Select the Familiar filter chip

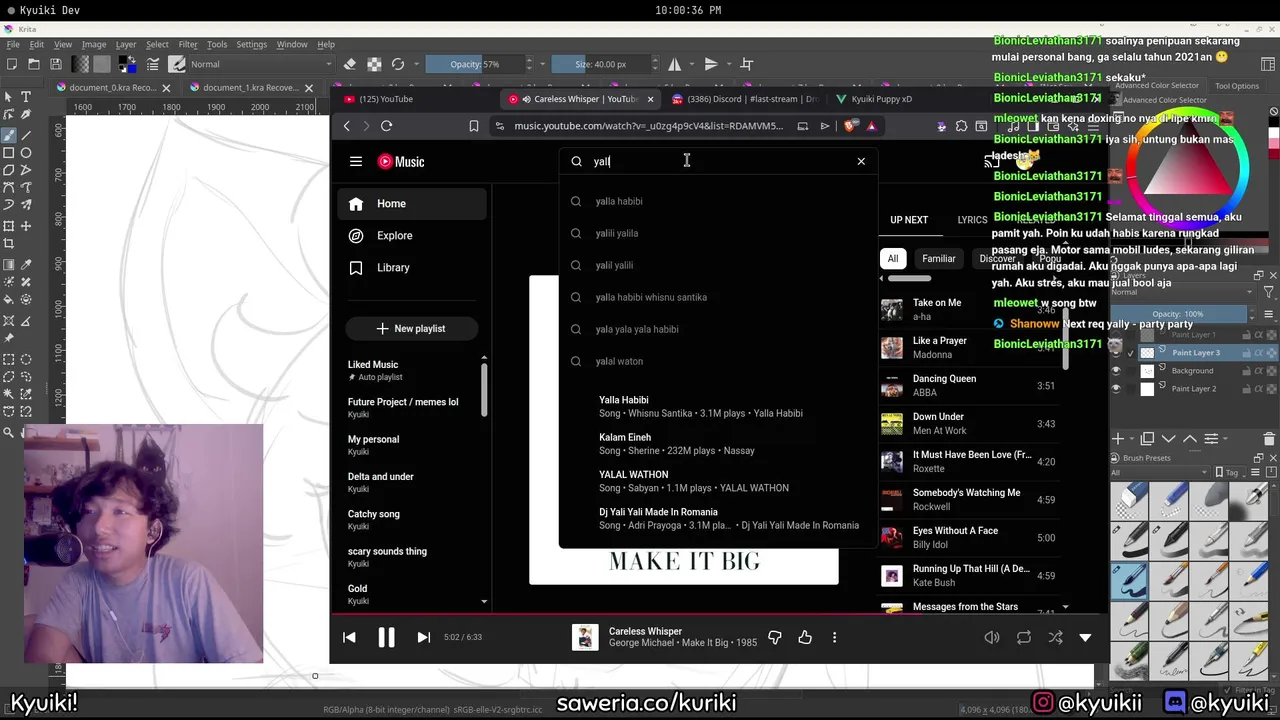point(938,258)
